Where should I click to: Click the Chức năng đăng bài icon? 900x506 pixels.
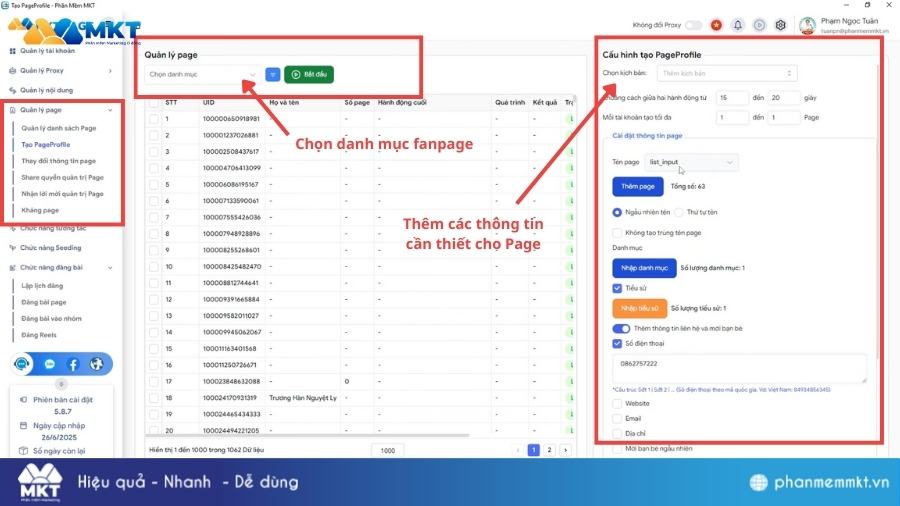pyautogui.click(x=13, y=267)
